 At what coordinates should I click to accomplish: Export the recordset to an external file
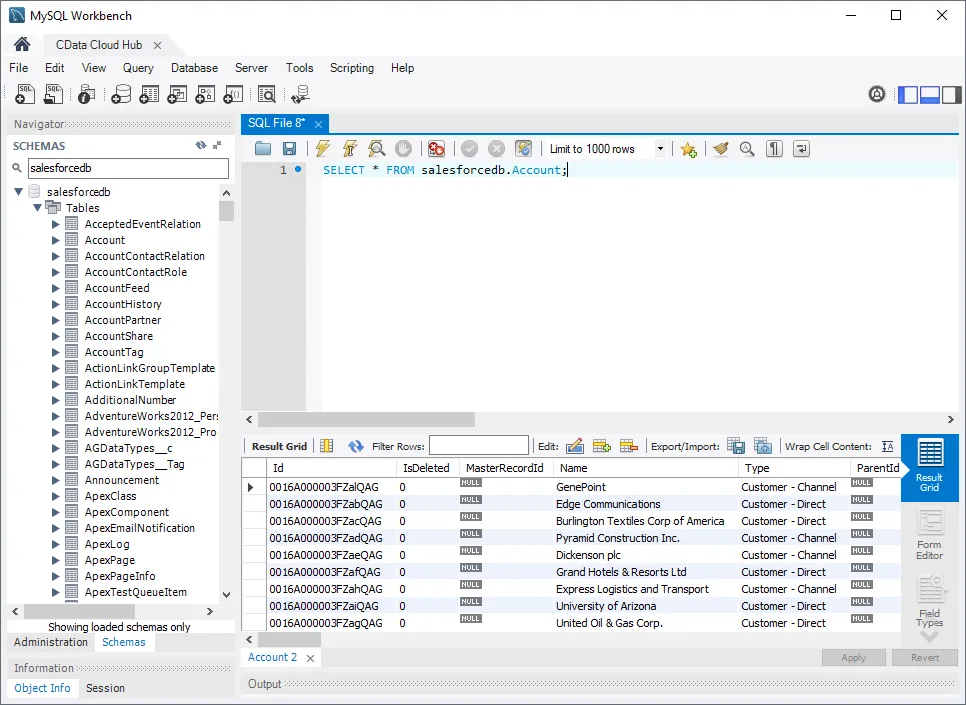coord(737,445)
